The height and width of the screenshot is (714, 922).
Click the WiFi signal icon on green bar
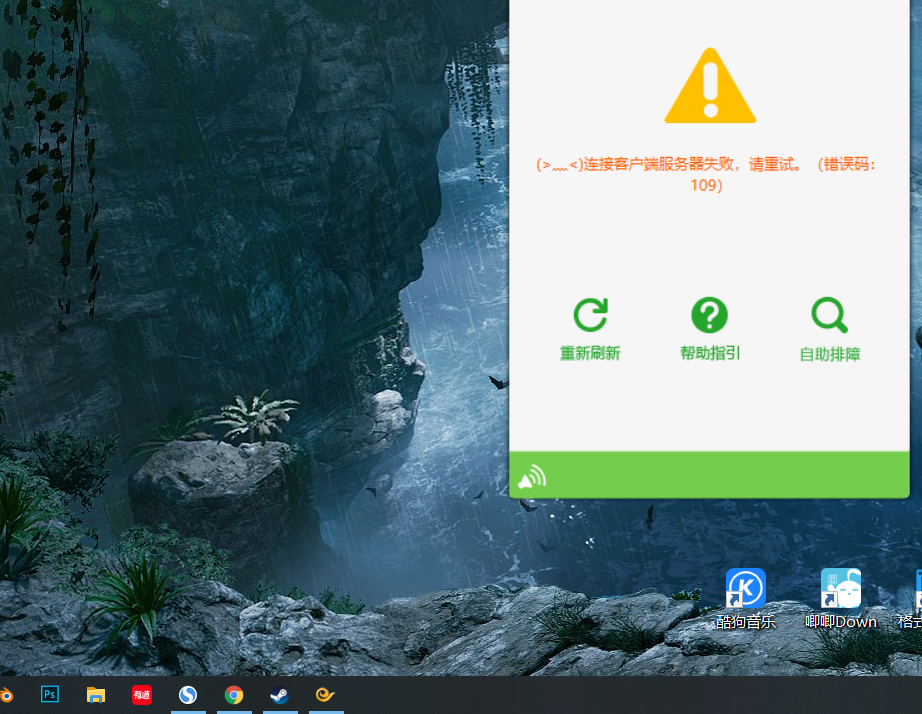coord(532,476)
